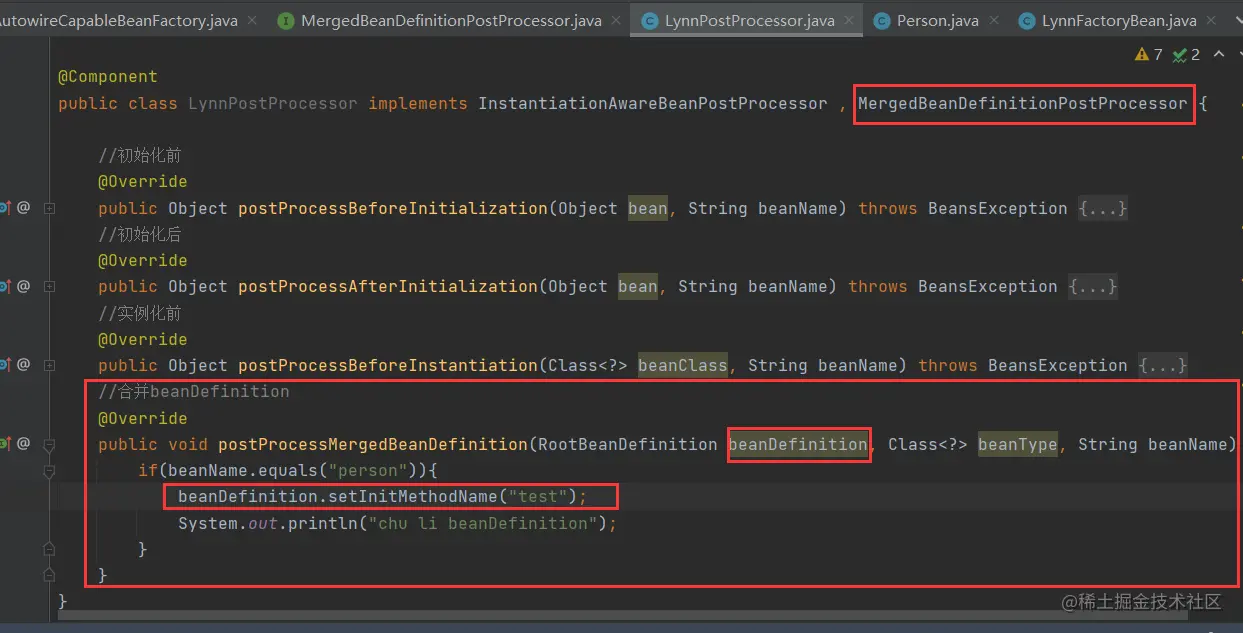Click InstantiationAwareBeanPostProcessor in the class declaration
Screen dimensions: 1243x633
[x=653, y=103]
